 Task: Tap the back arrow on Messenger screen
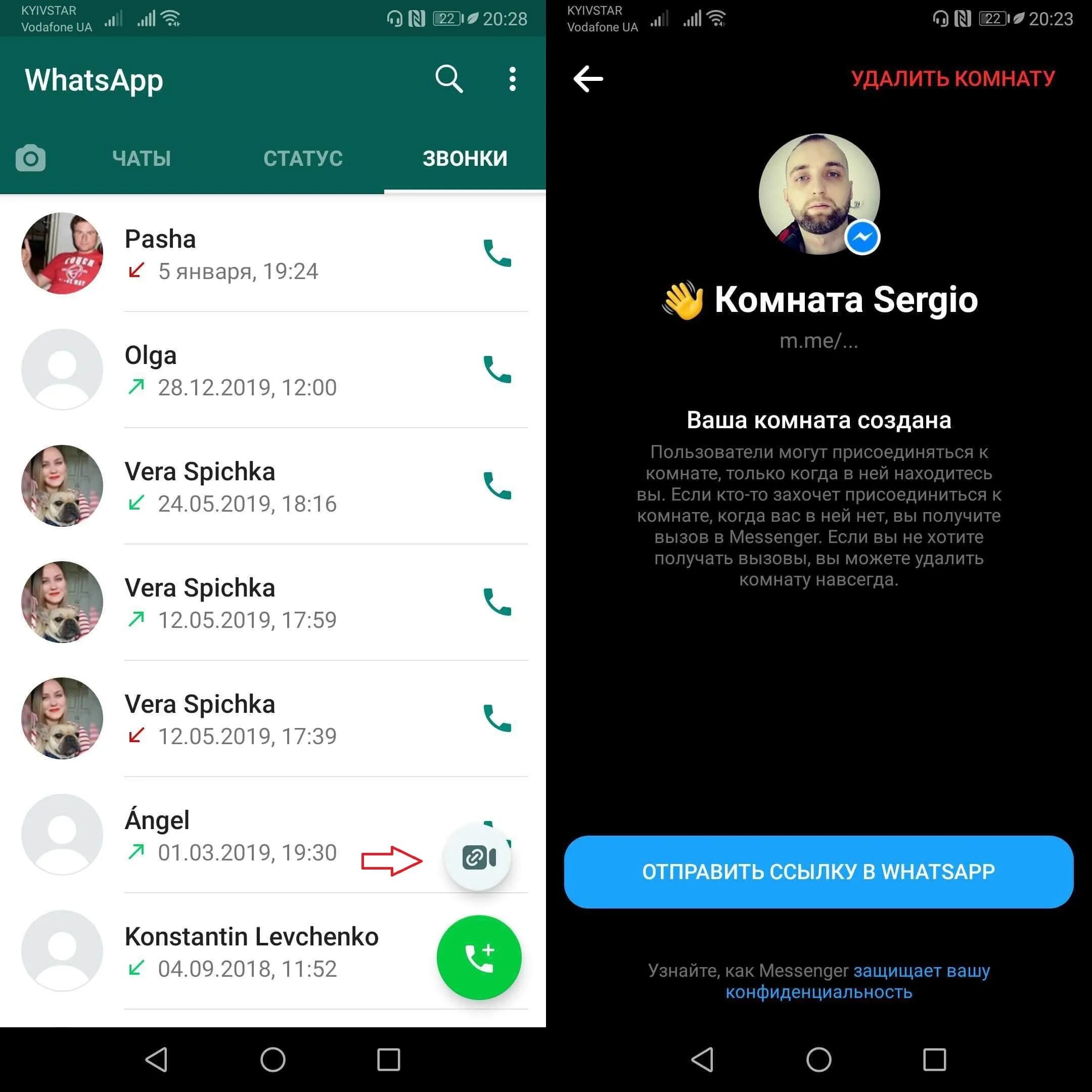(590, 79)
